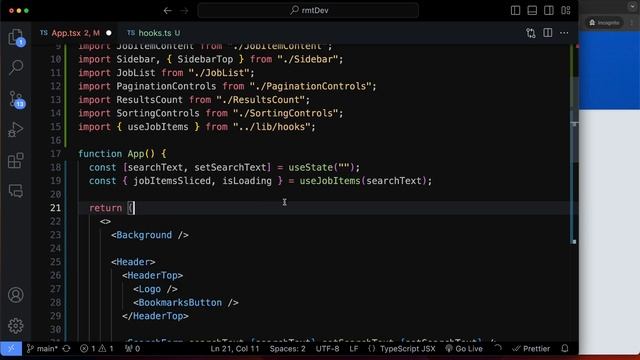Click the SortingControls import name
640x360 pixels.
[x=158, y=113]
